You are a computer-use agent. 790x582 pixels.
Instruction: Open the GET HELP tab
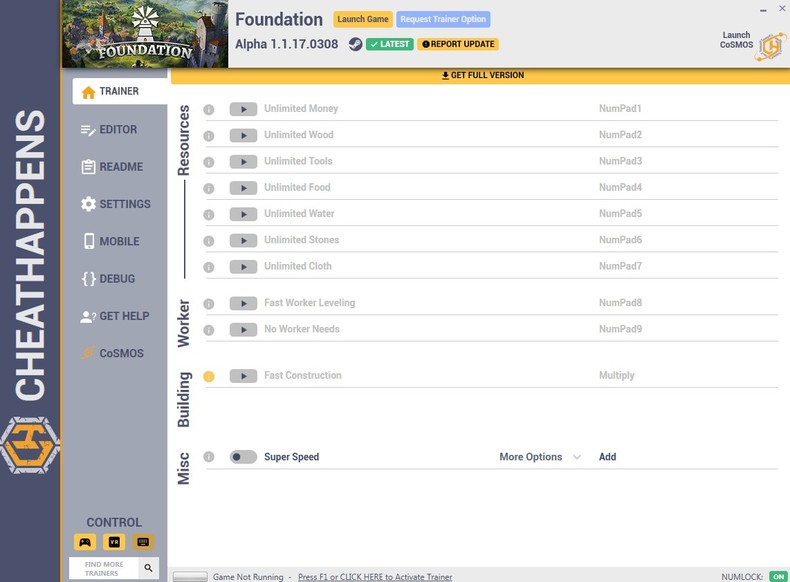[x=115, y=316]
